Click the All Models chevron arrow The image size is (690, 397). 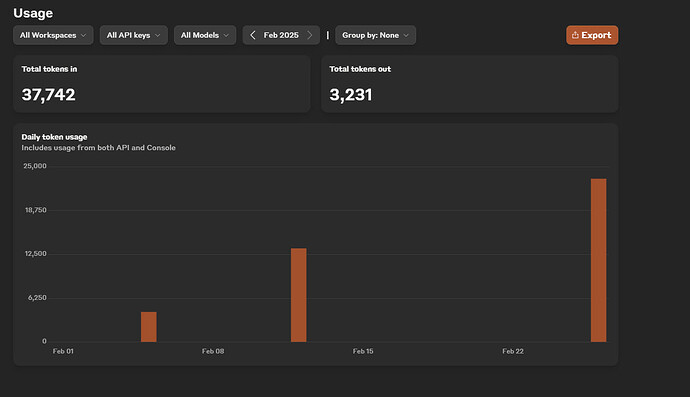[226, 35]
